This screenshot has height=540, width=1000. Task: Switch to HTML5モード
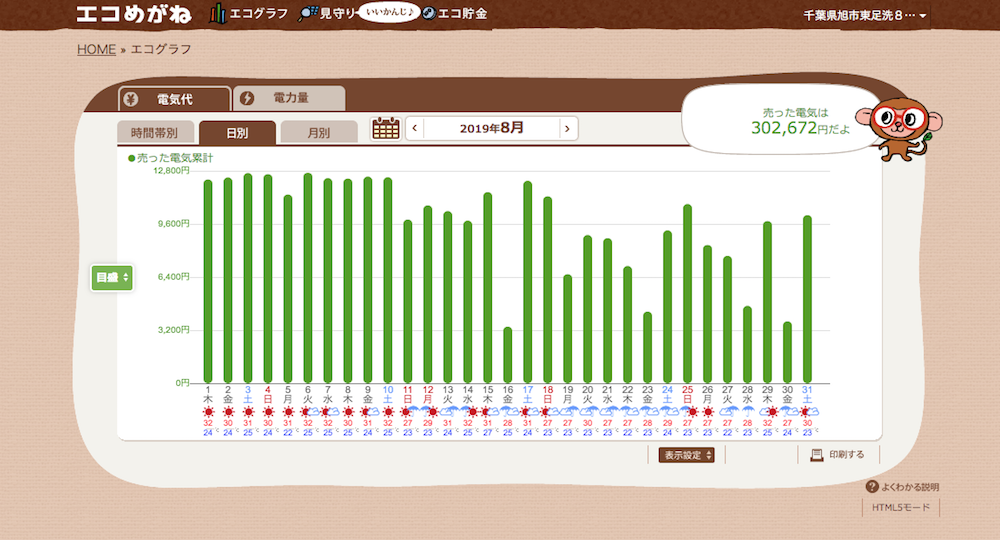click(x=901, y=507)
